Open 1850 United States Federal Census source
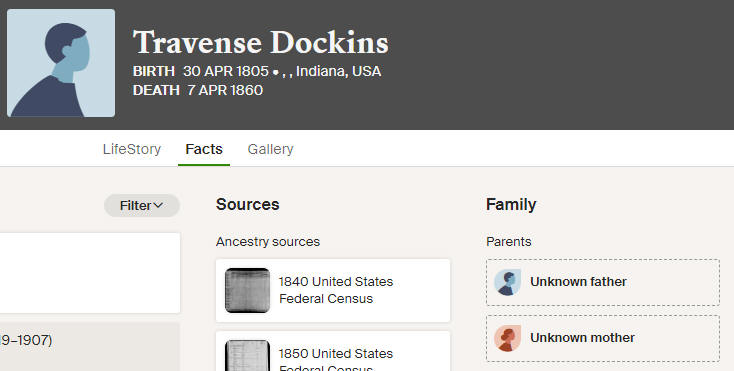The height and width of the screenshot is (371, 734). (333, 351)
